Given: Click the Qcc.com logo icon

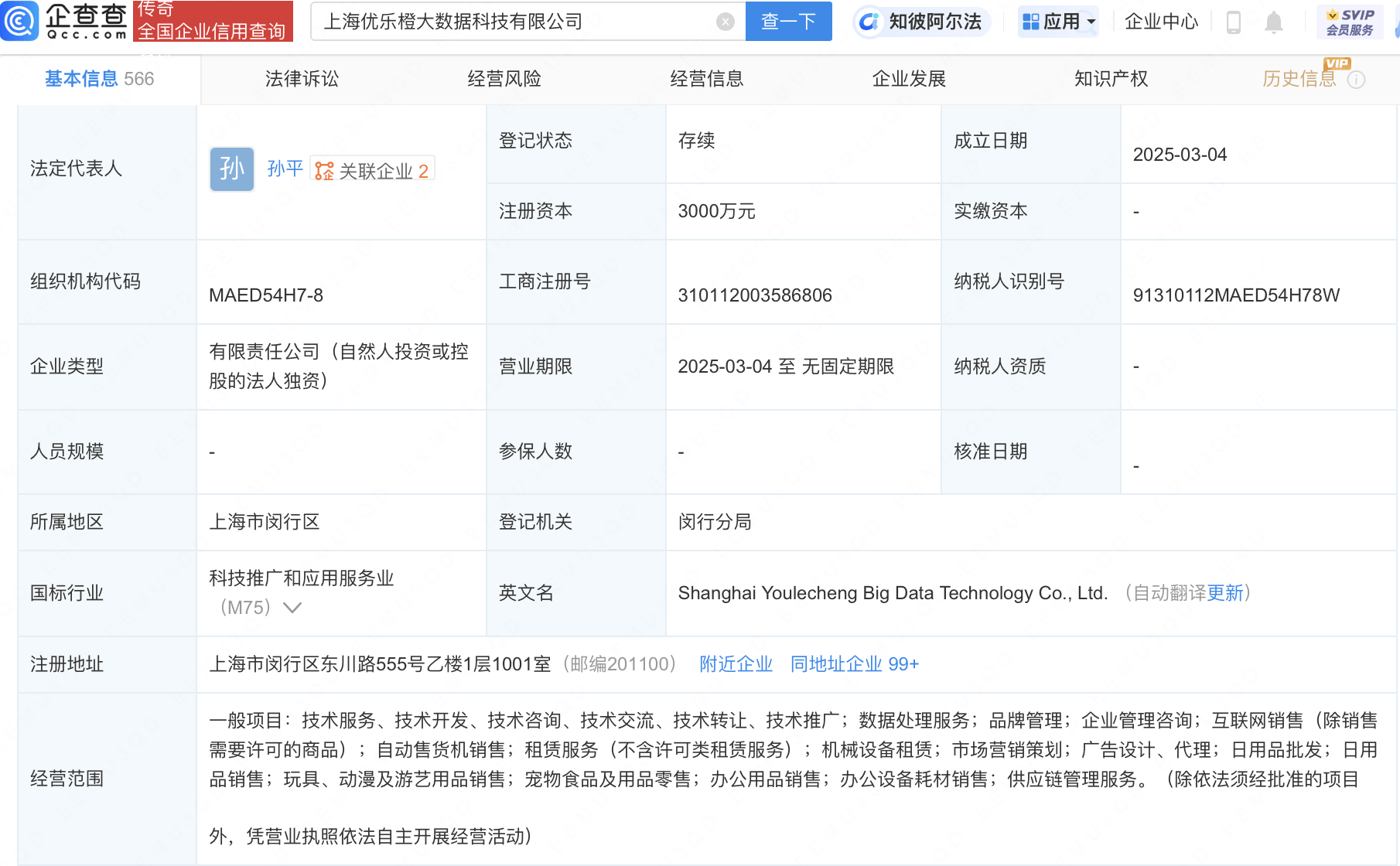Looking at the screenshot, I should (x=19, y=21).
